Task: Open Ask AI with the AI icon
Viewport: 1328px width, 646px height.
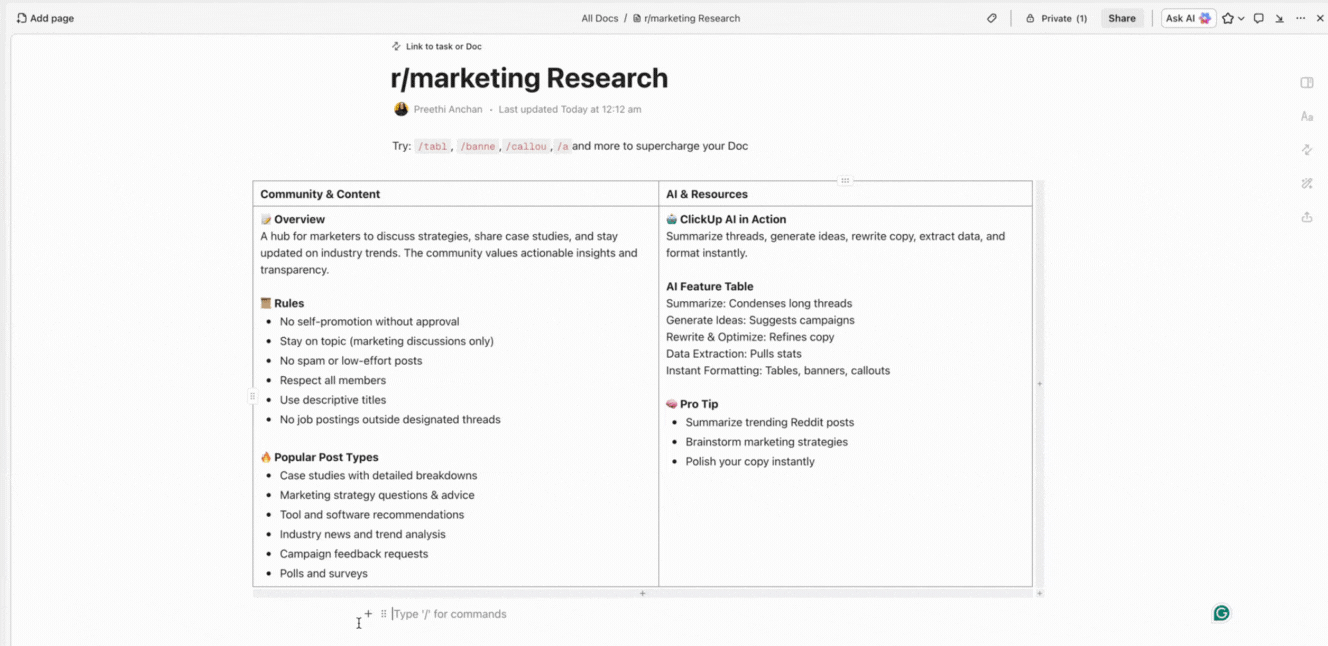Action: click(x=1188, y=18)
